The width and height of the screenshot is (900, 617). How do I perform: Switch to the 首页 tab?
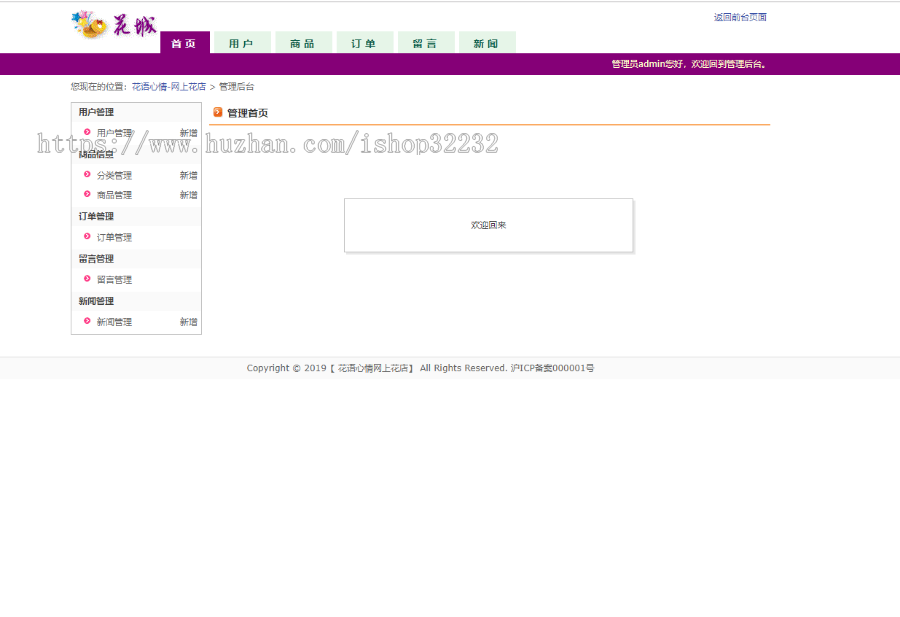(x=185, y=42)
